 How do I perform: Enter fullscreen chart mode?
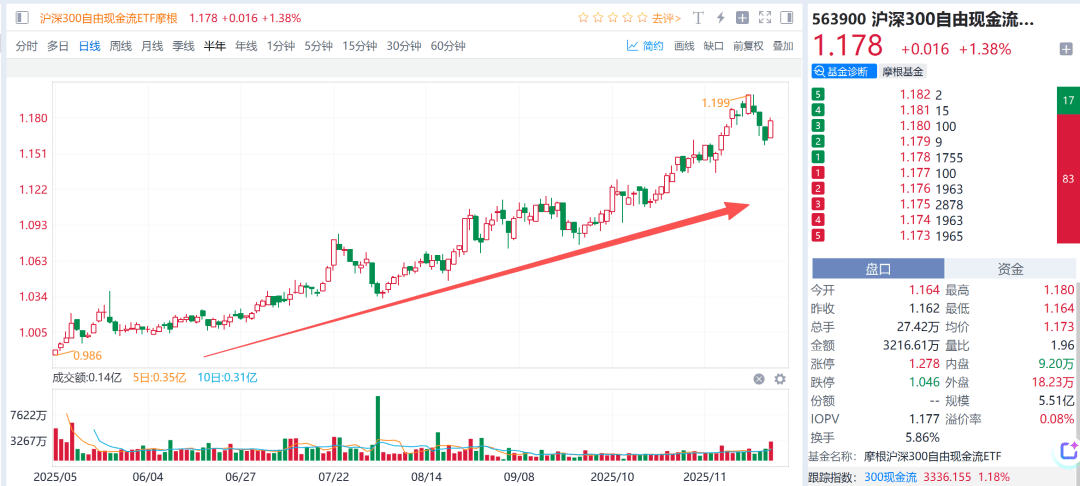click(x=765, y=18)
